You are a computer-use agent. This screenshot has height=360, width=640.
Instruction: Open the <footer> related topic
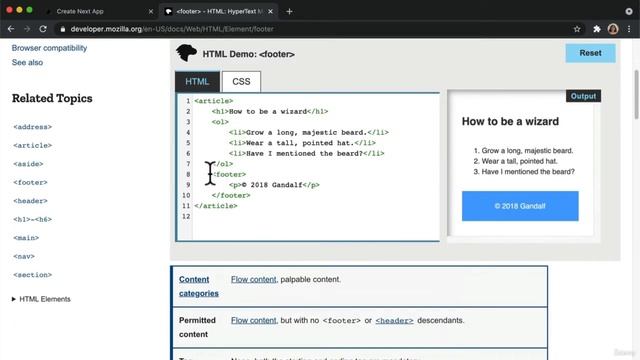click(30, 182)
